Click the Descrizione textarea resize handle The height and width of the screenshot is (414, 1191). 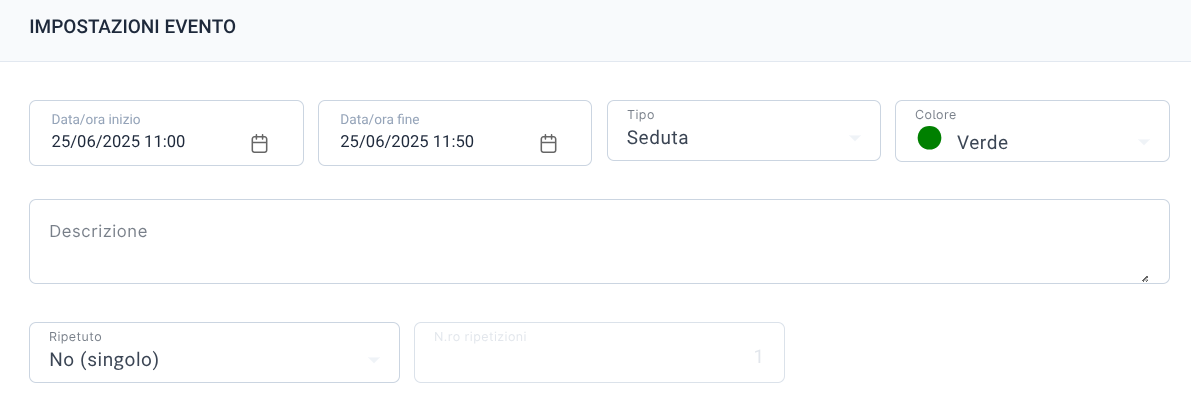coord(1144,279)
